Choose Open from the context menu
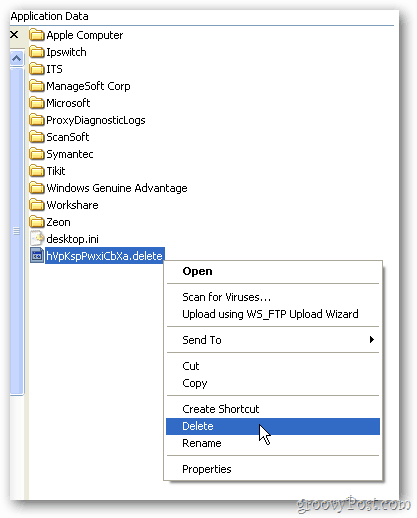Screen dimensions: 417x518 point(273,271)
